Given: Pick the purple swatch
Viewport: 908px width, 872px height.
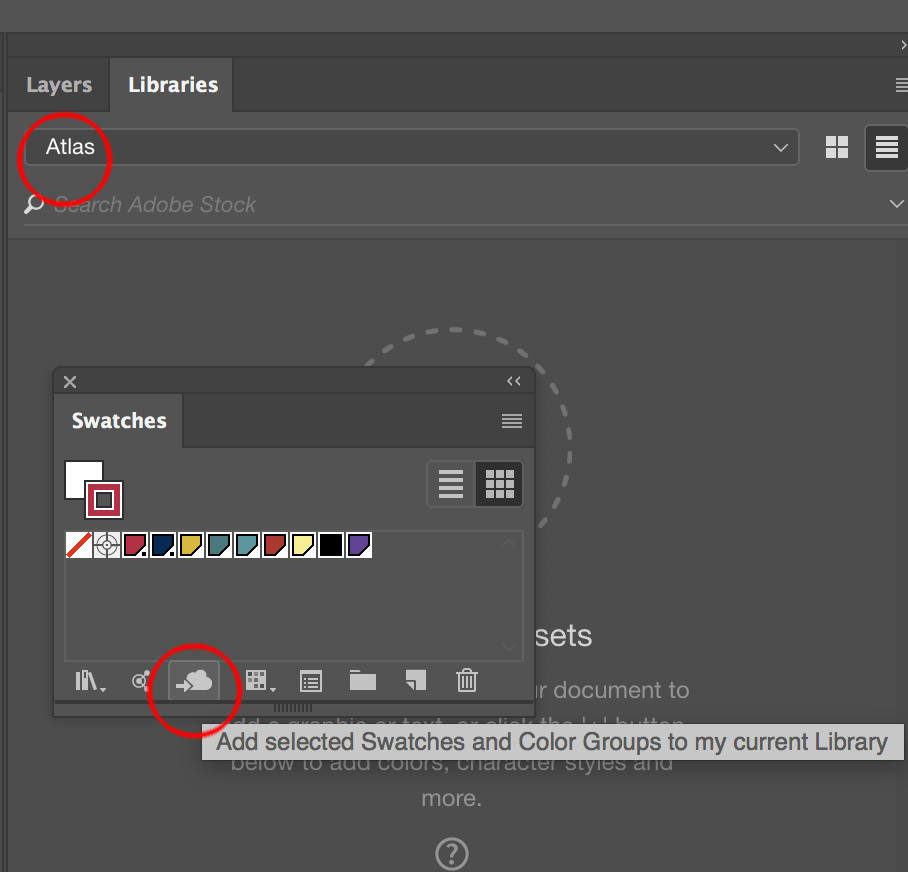Looking at the screenshot, I should (358, 545).
